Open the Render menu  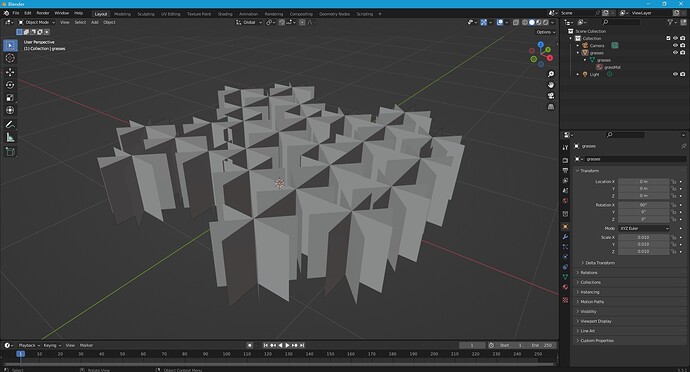tap(43, 13)
